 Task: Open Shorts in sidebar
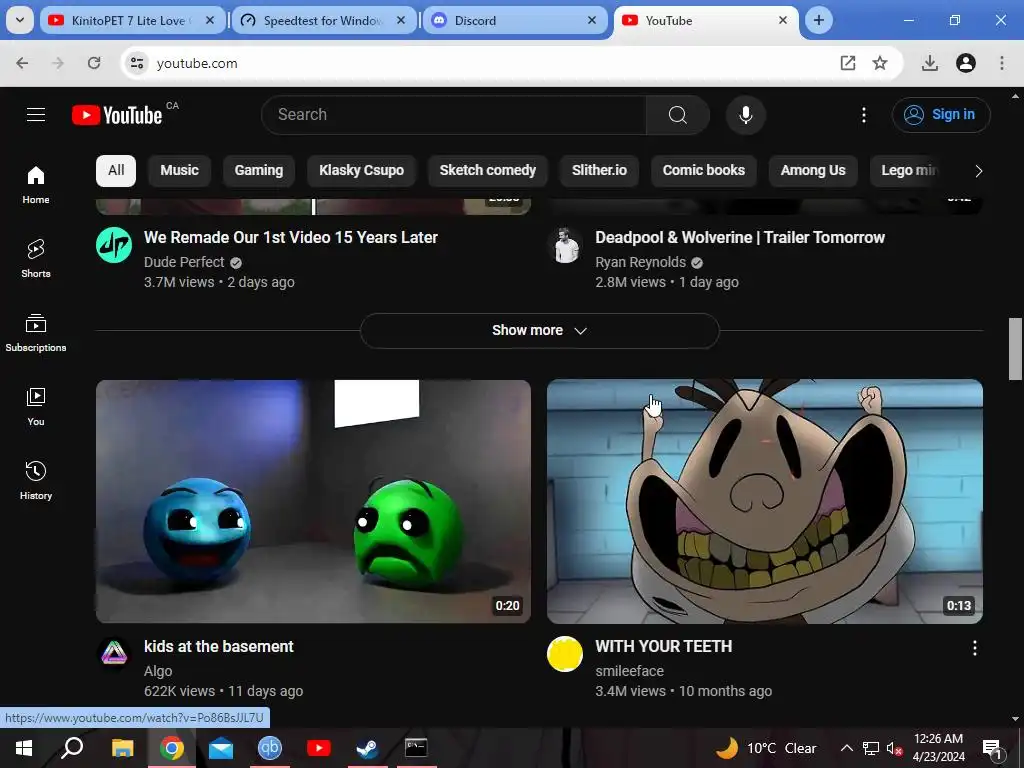[36, 259]
